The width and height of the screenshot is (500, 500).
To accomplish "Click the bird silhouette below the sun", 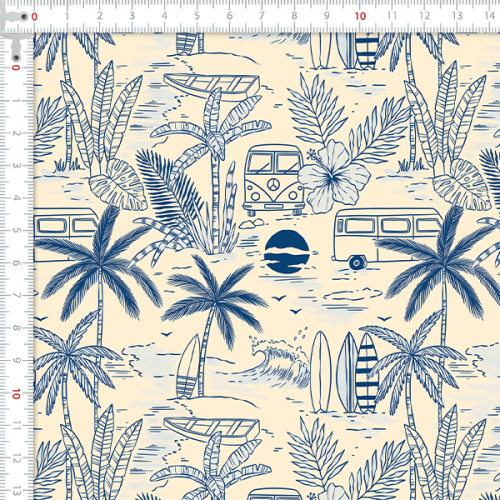I will point(279,297).
